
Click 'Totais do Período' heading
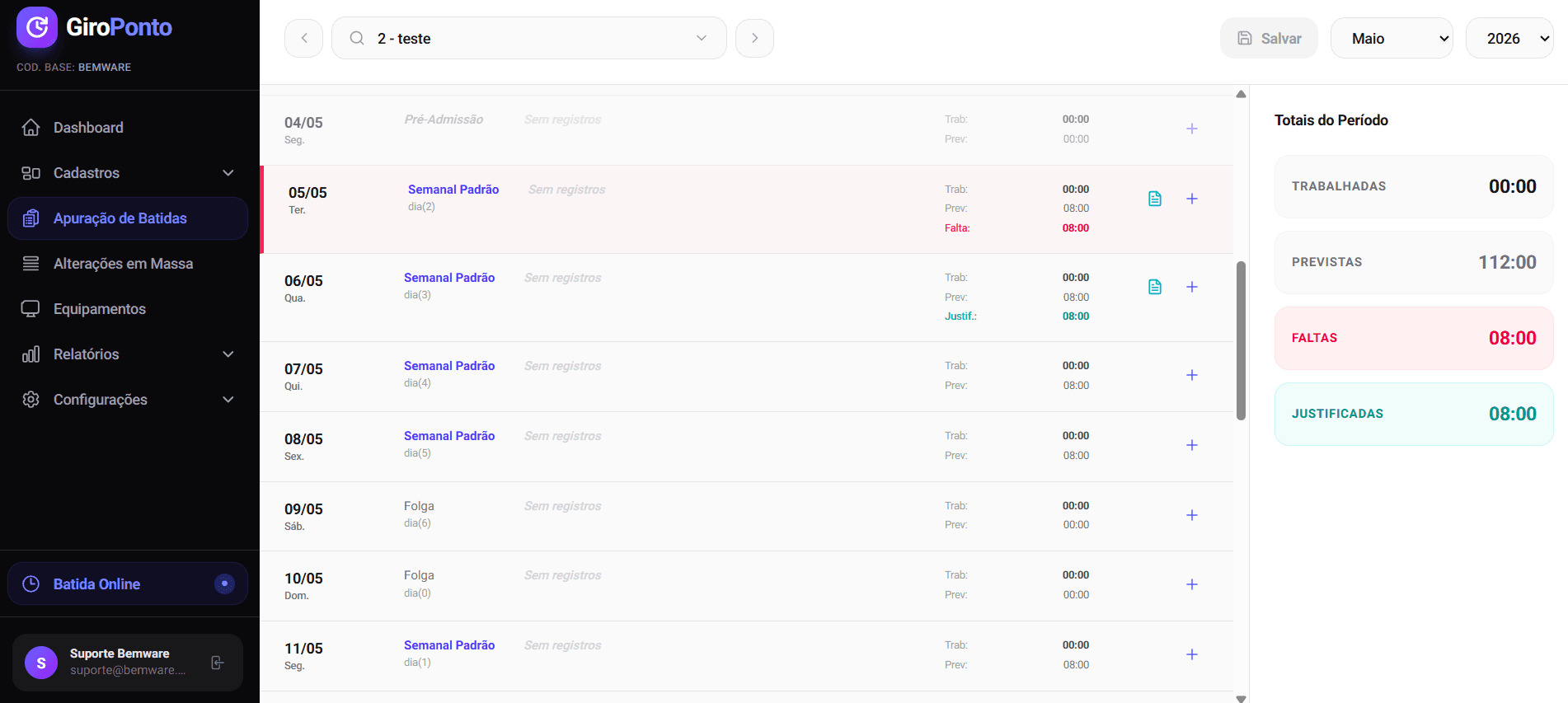pyautogui.click(x=1331, y=120)
